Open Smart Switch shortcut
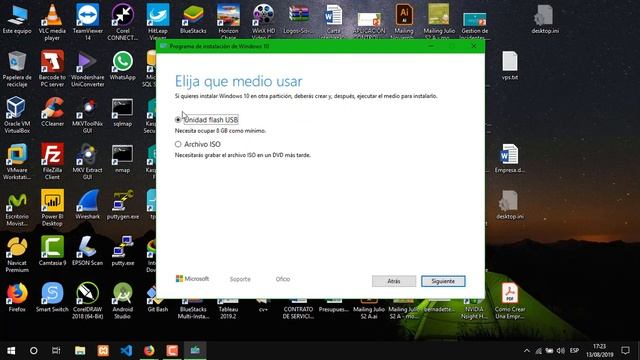Viewport: 640px width, 360px height. tap(52, 297)
